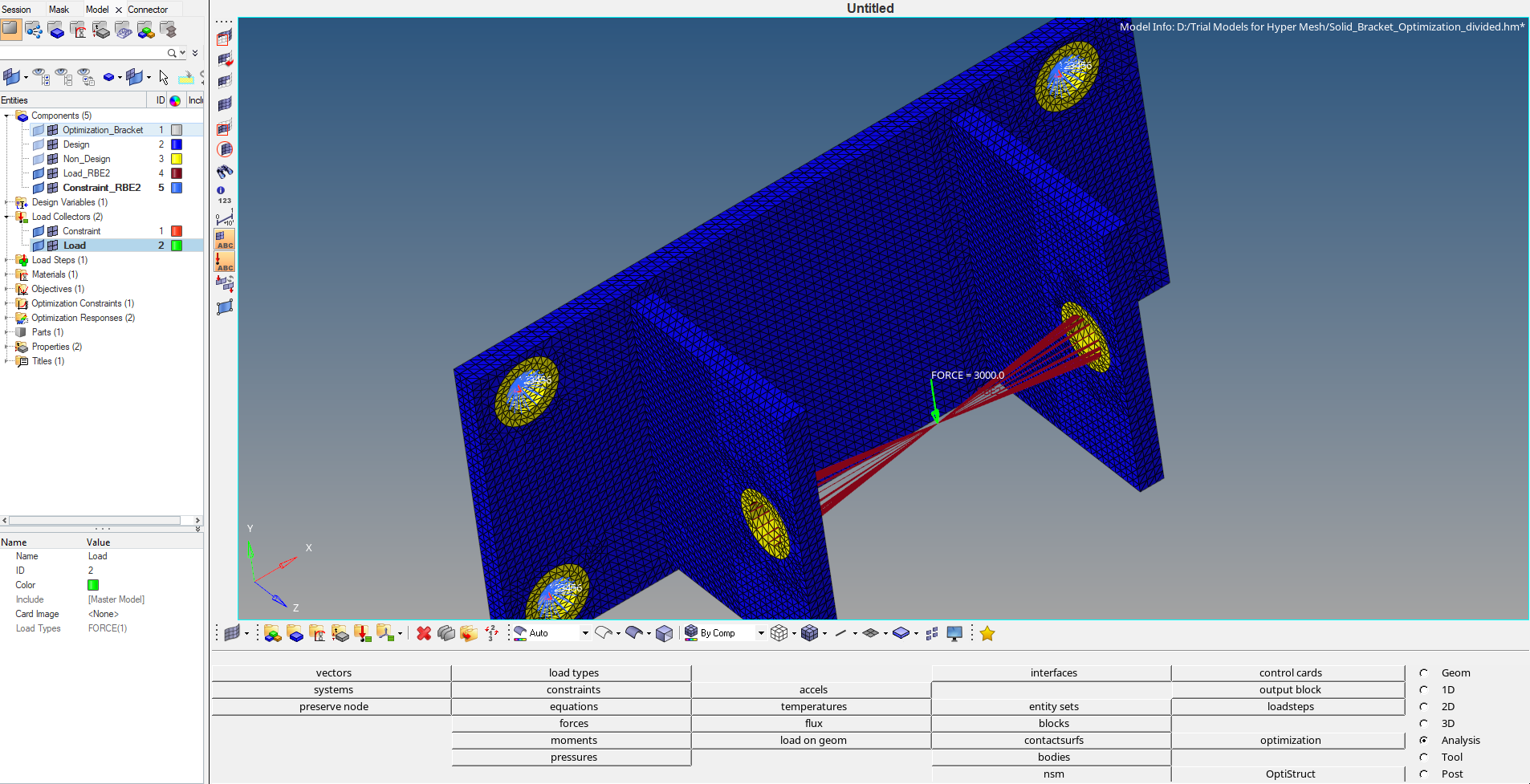Click the eye visibility icon in the browser toolbar

point(40,75)
